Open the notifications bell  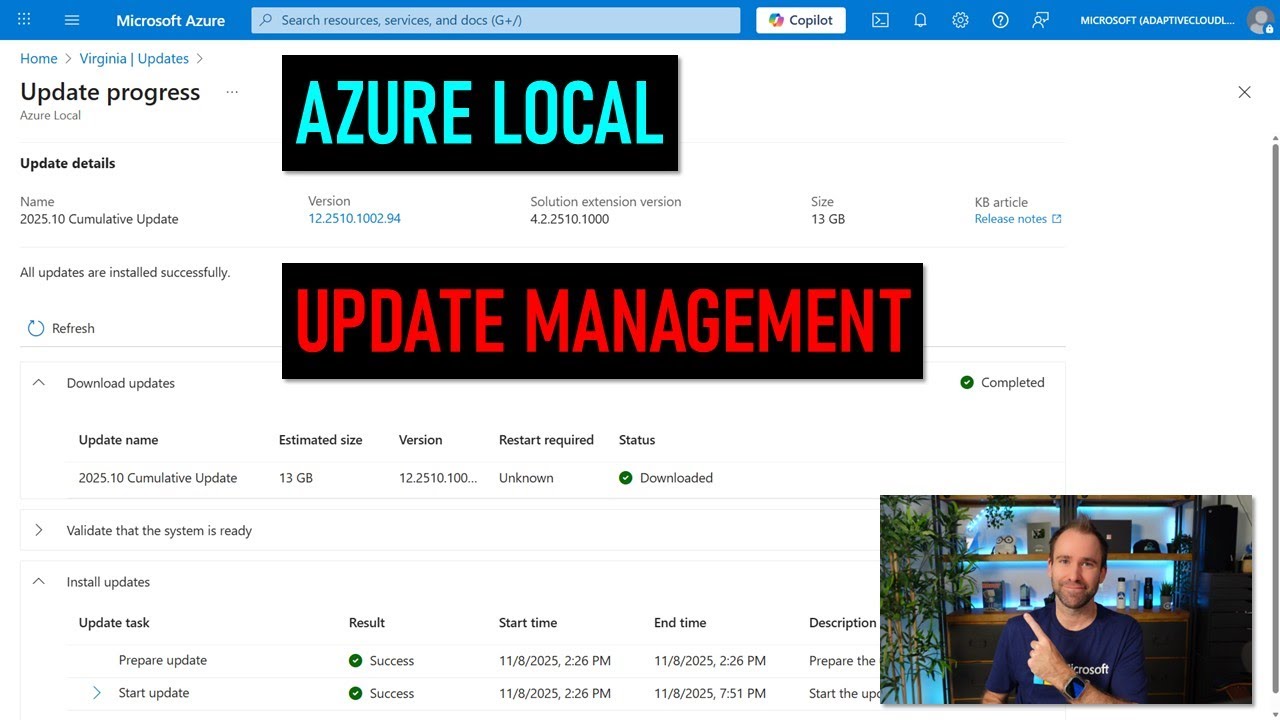pos(920,20)
